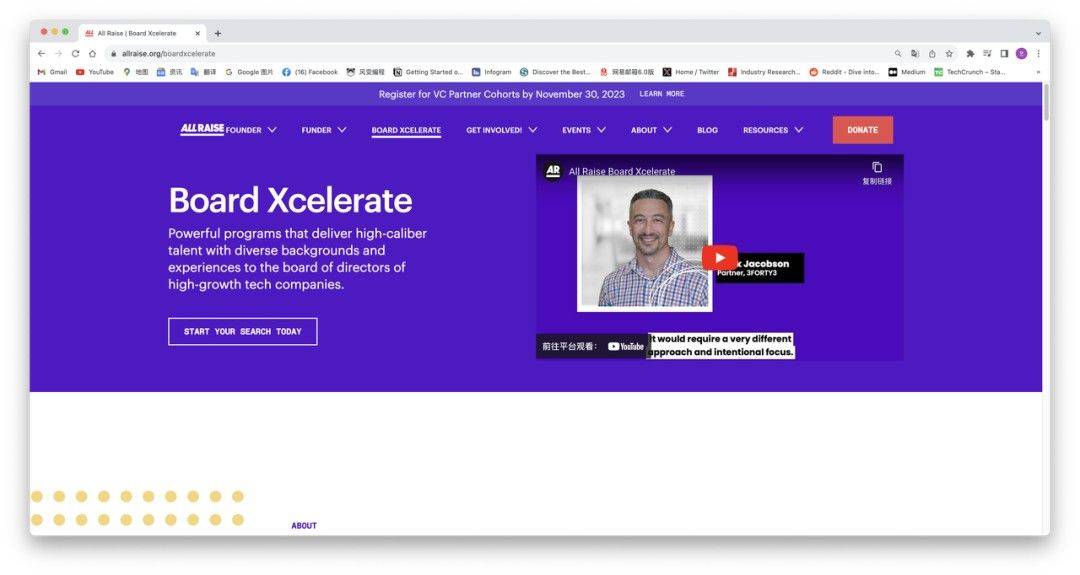The image size is (1080, 575).
Task: Click the AR channel logo on the video
Action: [553, 171]
